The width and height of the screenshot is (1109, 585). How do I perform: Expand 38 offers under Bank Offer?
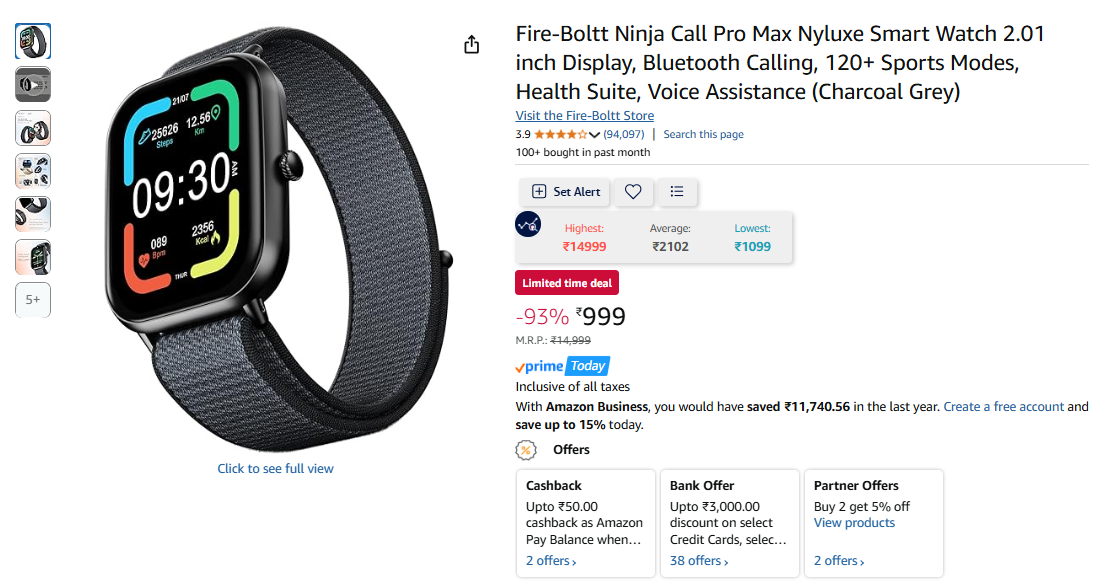point(699,561)
